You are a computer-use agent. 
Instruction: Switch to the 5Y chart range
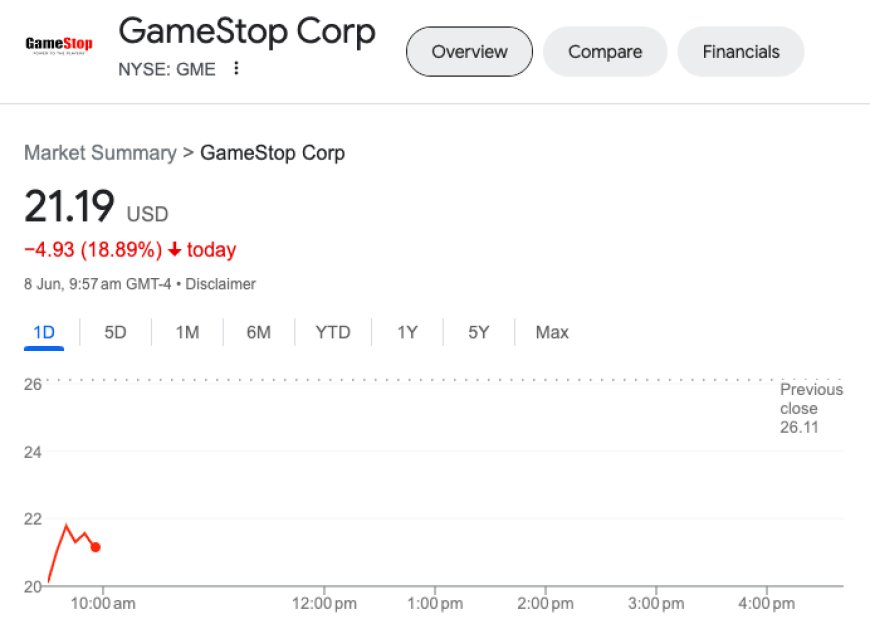pos(479,332)
